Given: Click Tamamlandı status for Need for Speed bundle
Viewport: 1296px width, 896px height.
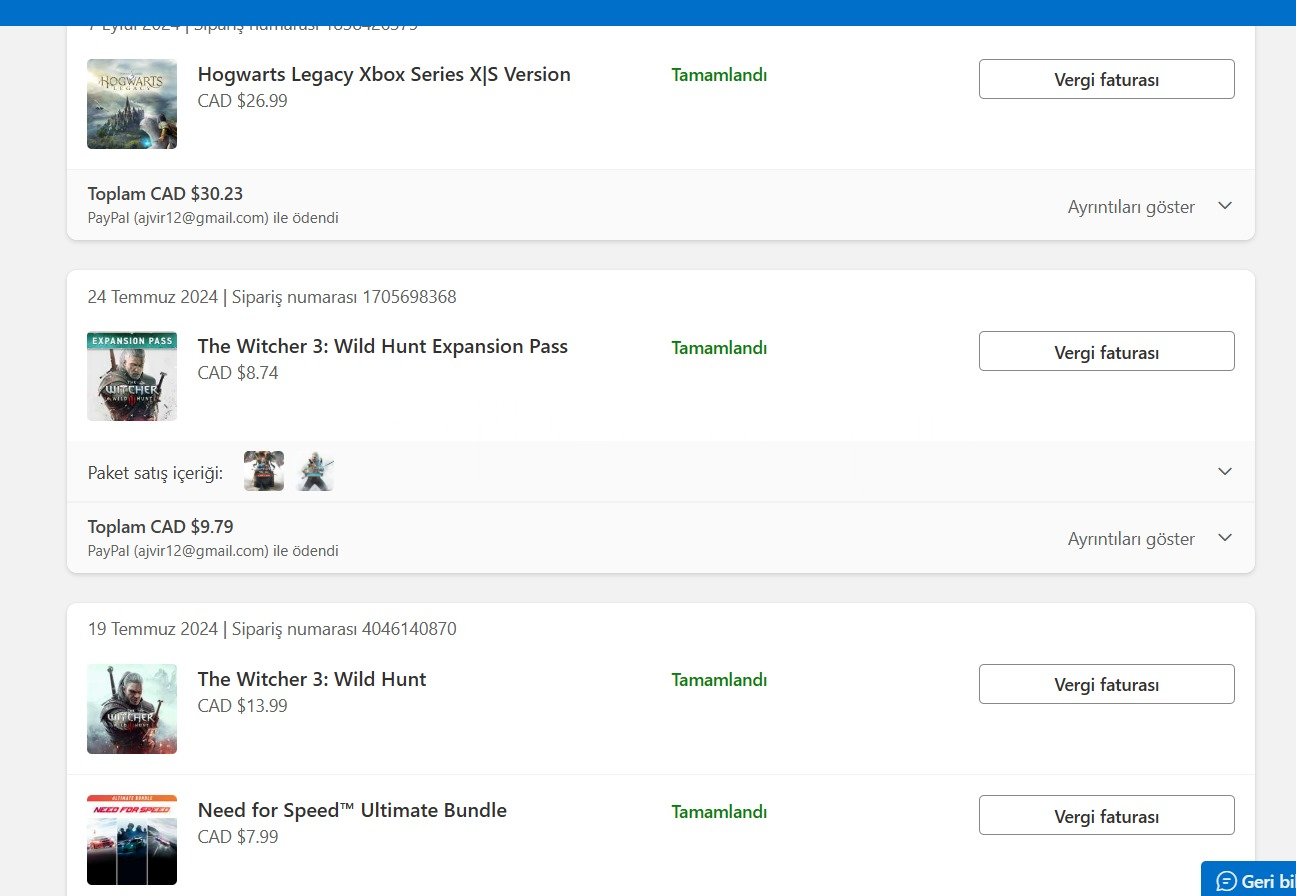Looking at the screenshot, I should click(719, 812).
